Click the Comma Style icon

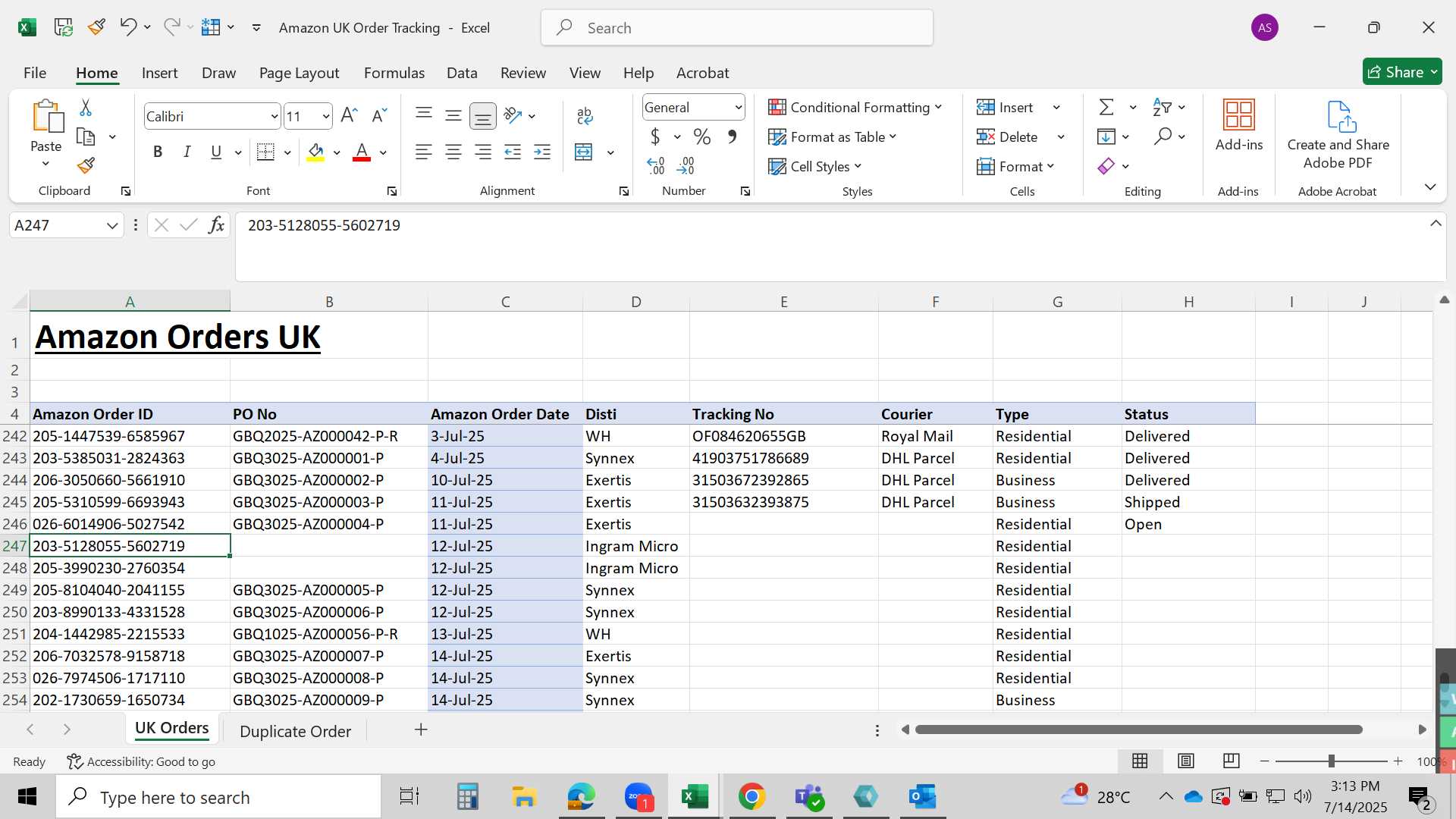(732, 136)
